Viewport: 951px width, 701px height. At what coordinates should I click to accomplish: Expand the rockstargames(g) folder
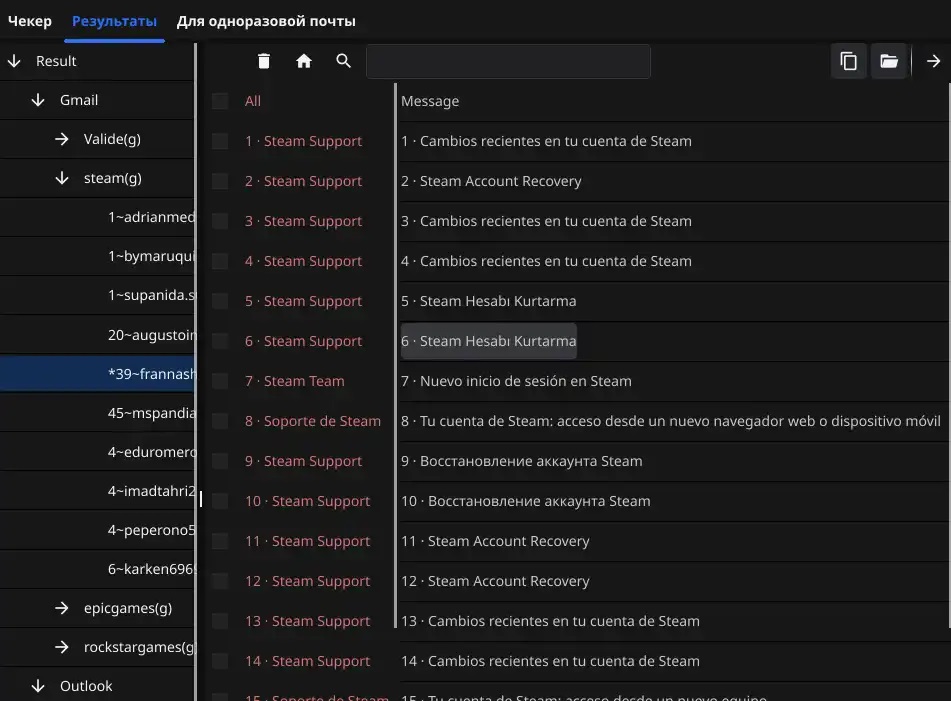tap(62, 647)
